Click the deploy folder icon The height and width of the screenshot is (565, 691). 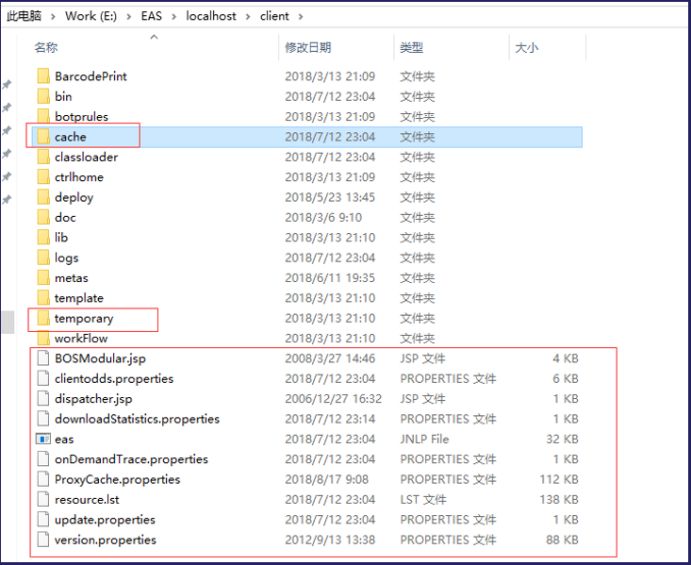pos(43,197)
